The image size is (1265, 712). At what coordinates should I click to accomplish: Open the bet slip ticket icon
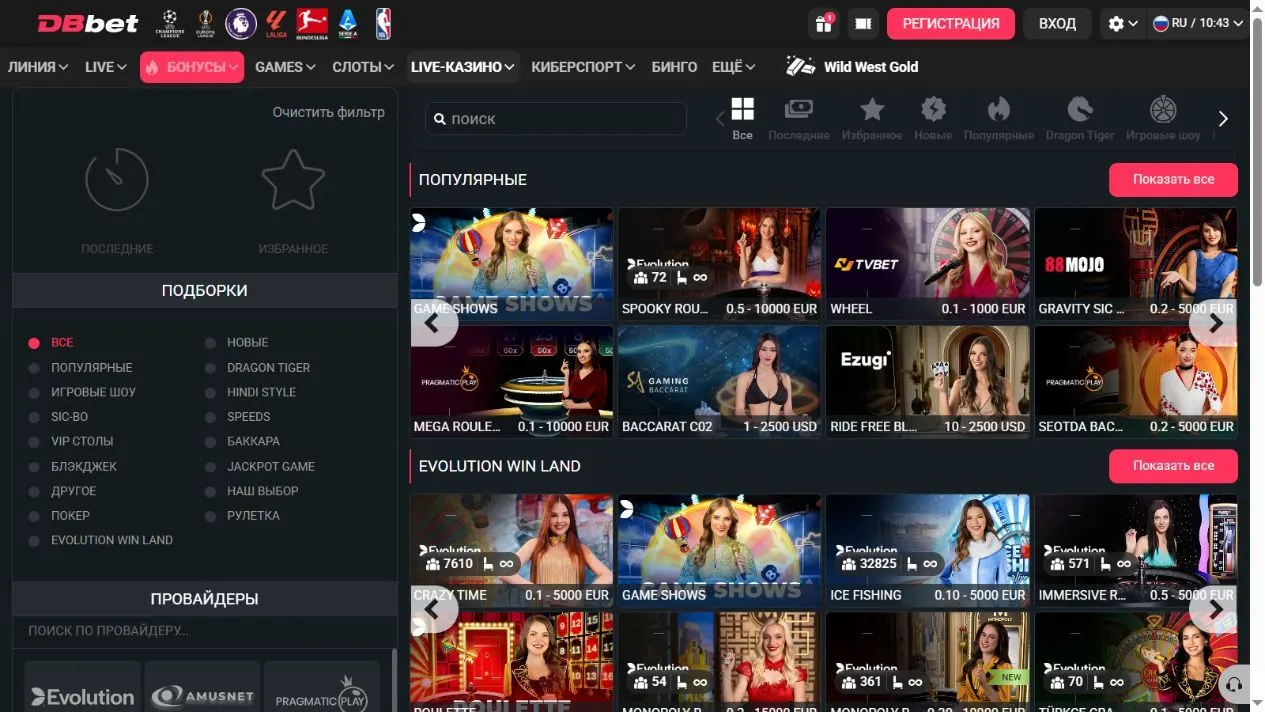coord(862,24)
